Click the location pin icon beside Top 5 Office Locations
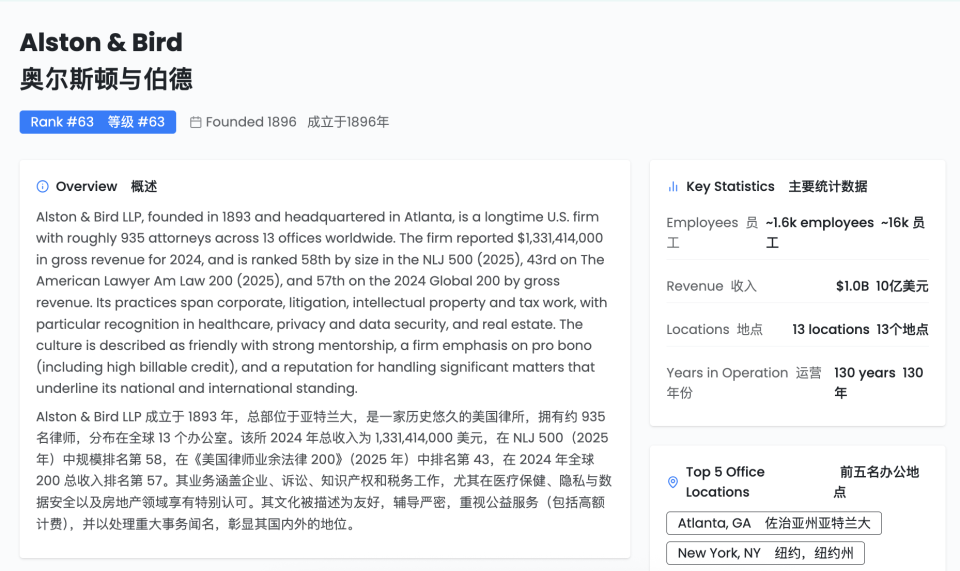 (672, 482)
